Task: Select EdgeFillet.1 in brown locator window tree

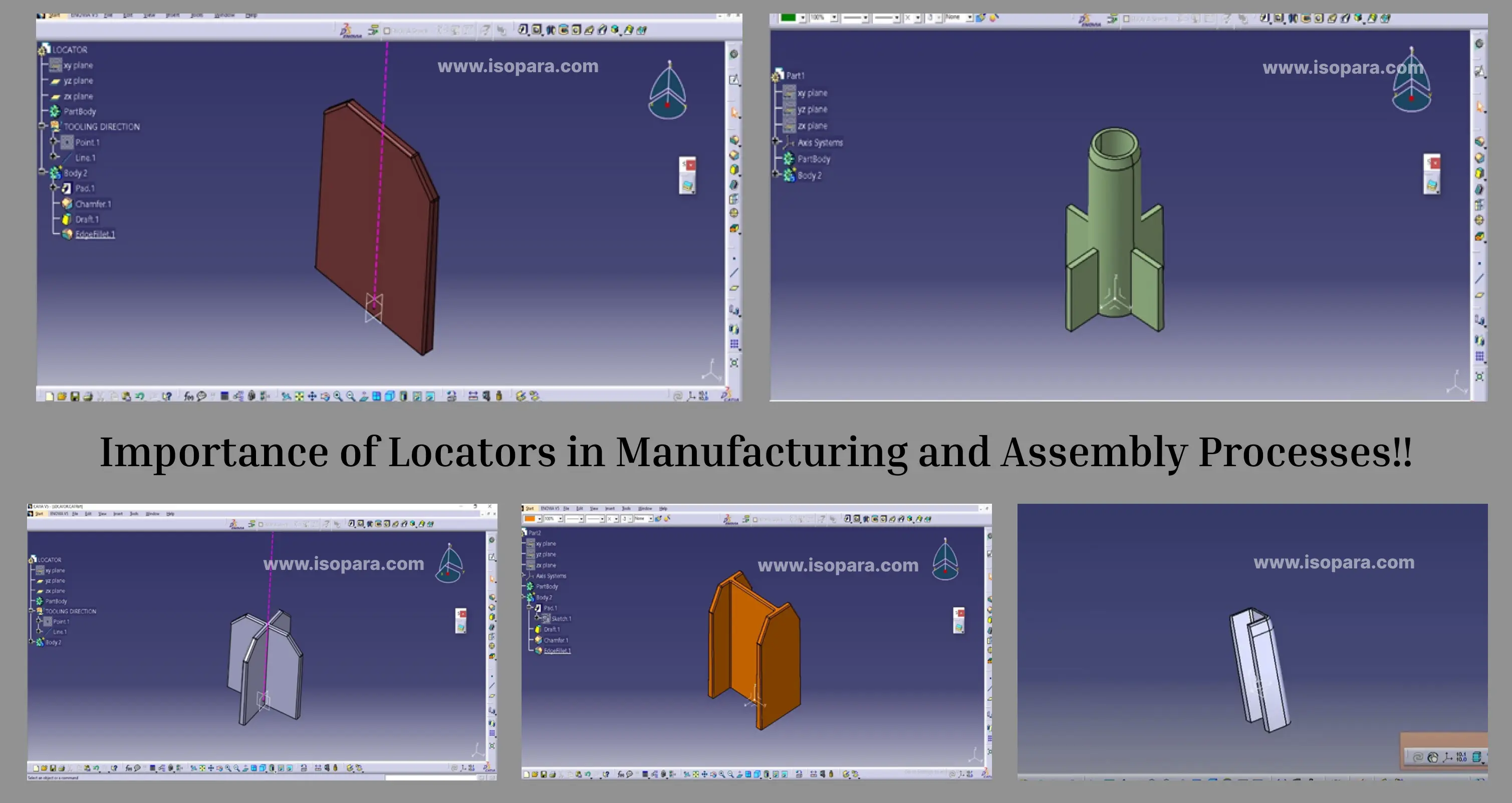Action: [95, 235]
